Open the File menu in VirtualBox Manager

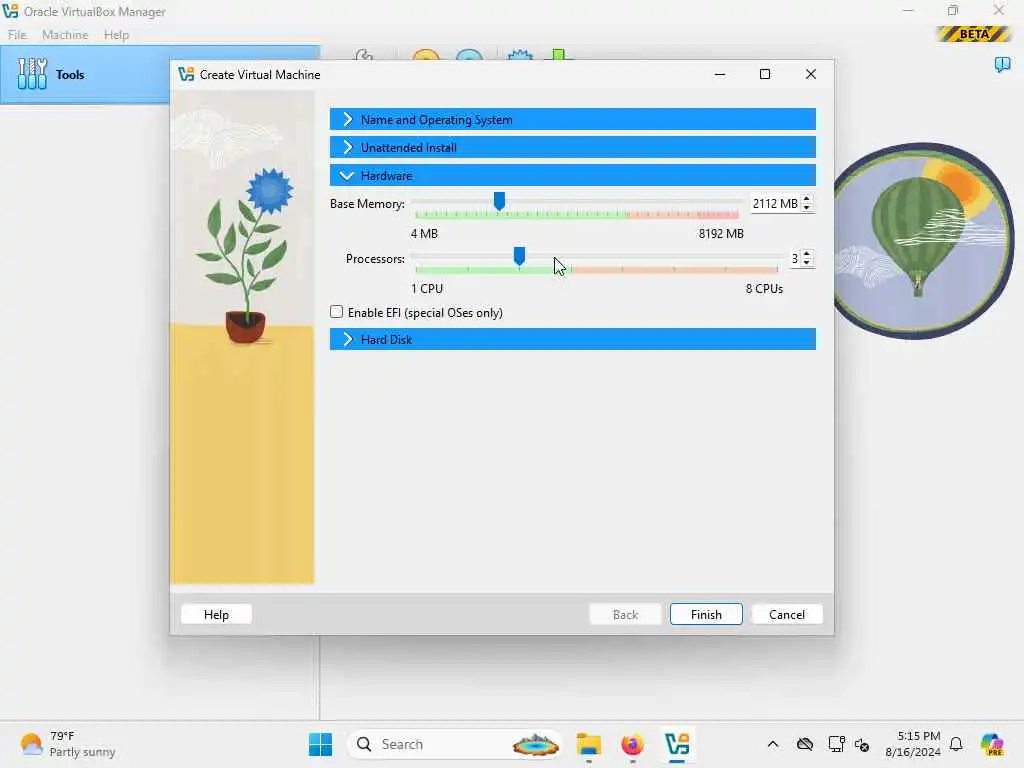[17, 35]
